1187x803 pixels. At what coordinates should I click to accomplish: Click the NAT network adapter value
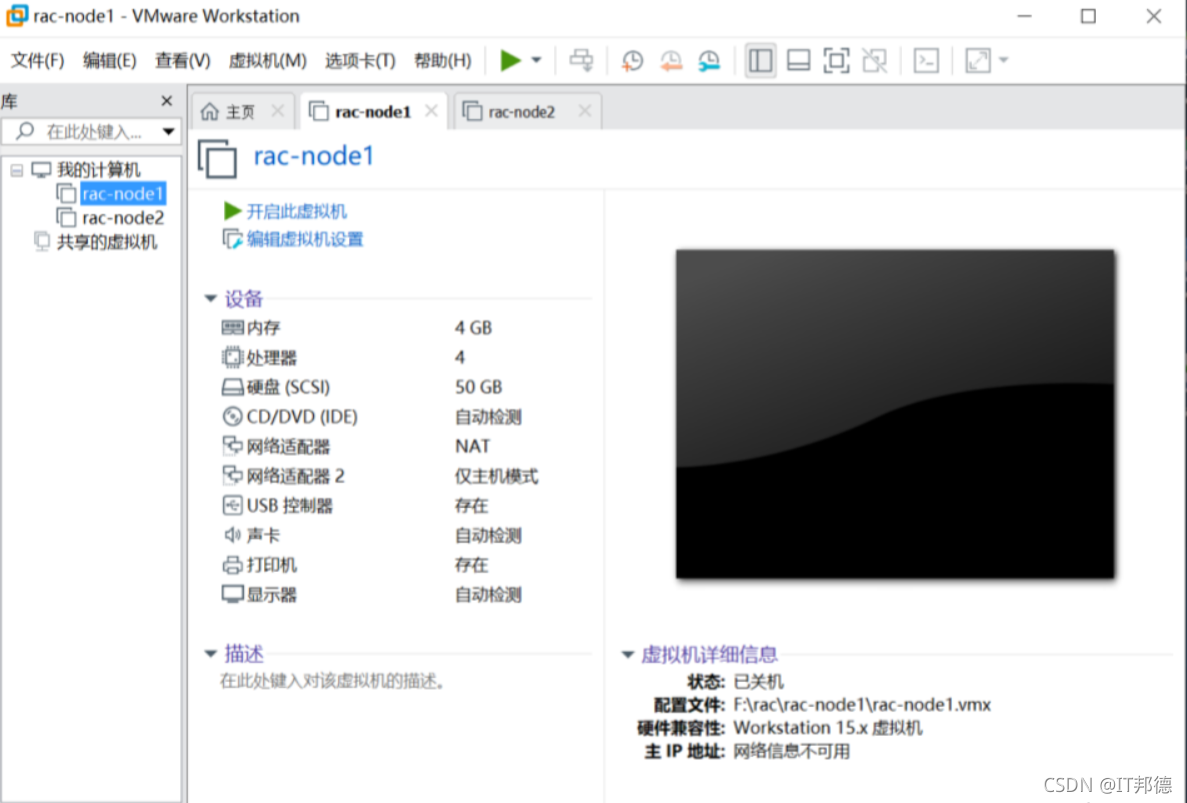click(x=472, y=447)
